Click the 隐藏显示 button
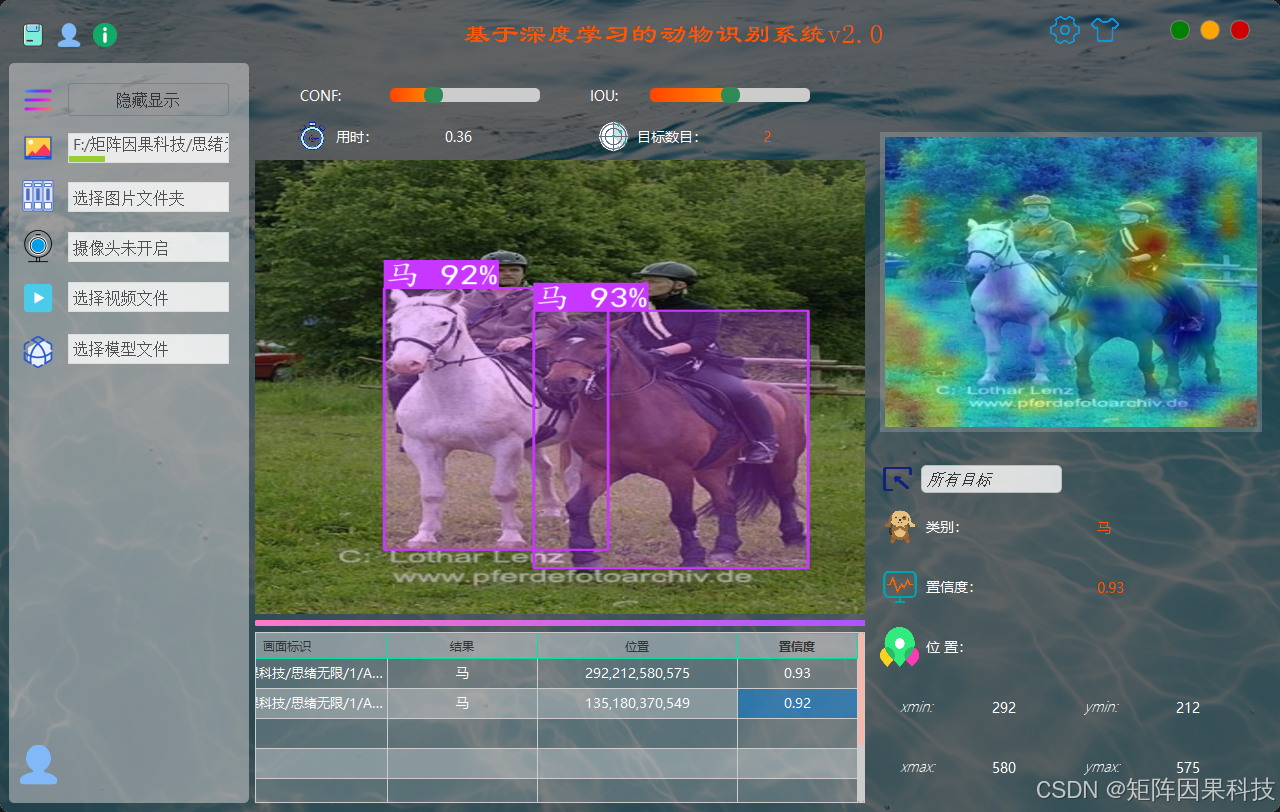Image resolution: width=1280 pixels, height=812 pixels. pyautogui.click(x=148, y=99)
